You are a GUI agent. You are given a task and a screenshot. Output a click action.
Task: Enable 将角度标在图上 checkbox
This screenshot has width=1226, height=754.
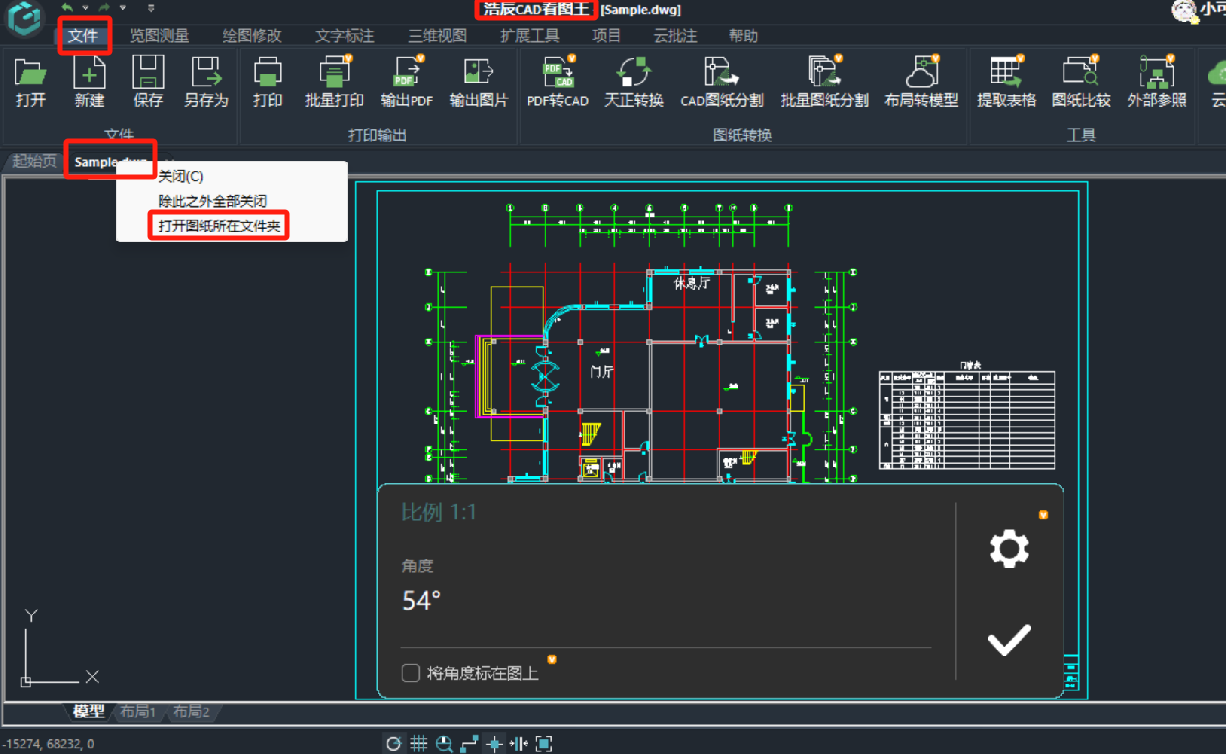point(410,673)
